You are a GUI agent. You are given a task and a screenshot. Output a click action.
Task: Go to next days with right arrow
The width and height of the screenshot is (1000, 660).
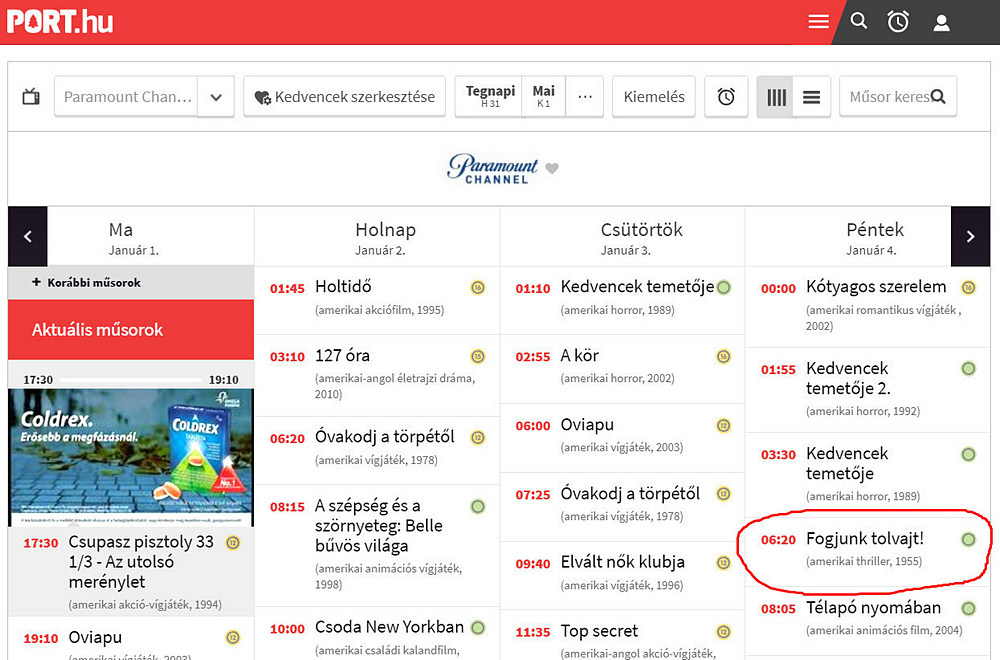[x=970, y=237]
